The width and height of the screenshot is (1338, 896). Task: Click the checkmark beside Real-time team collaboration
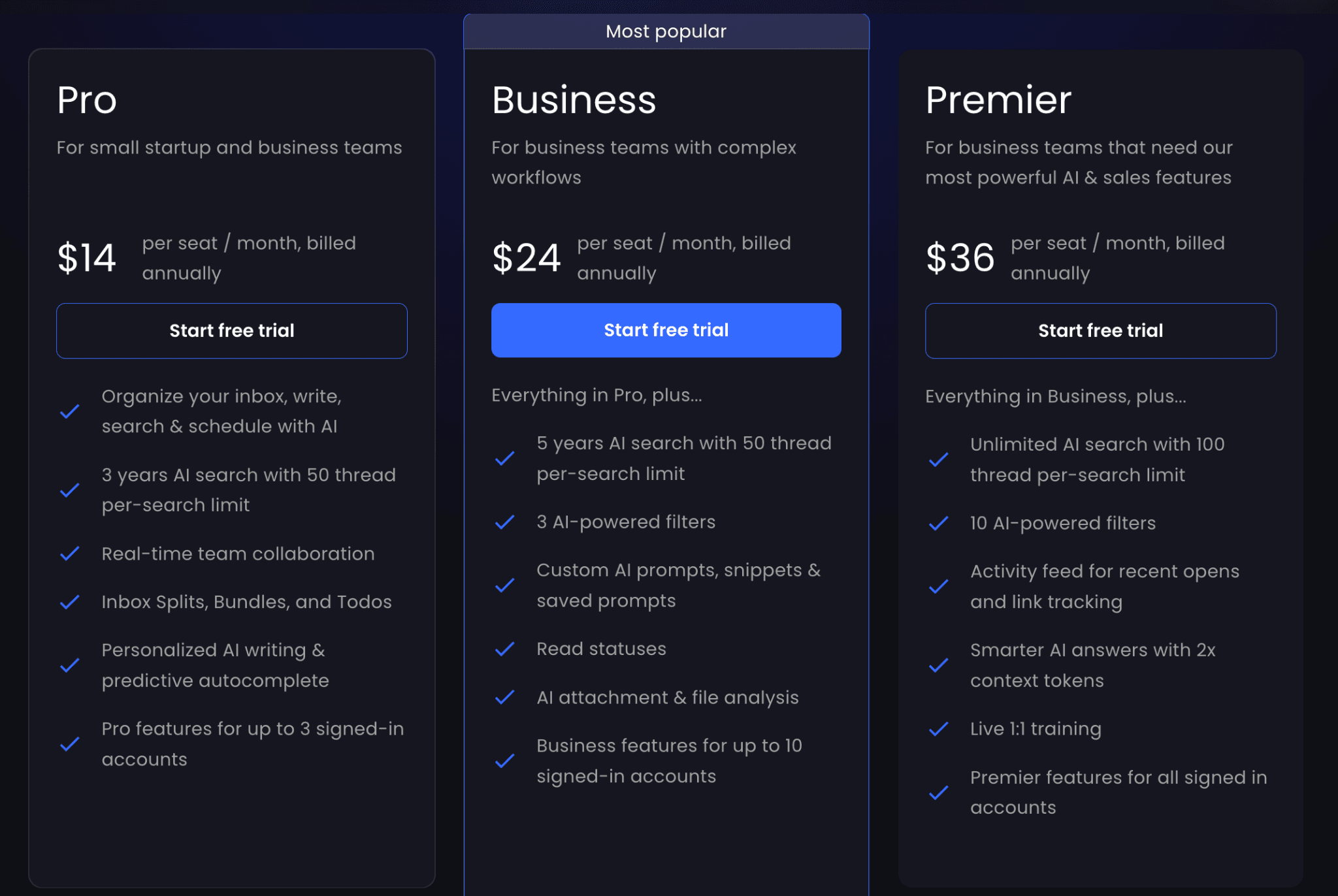(70, 554)
